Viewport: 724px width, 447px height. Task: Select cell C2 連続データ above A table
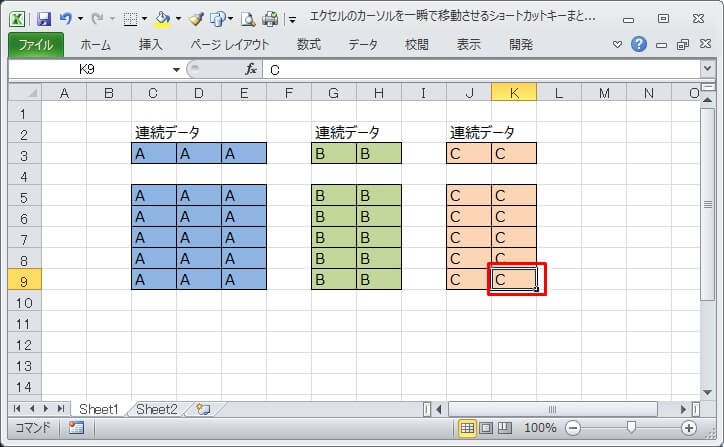click(x=154, y=133)
